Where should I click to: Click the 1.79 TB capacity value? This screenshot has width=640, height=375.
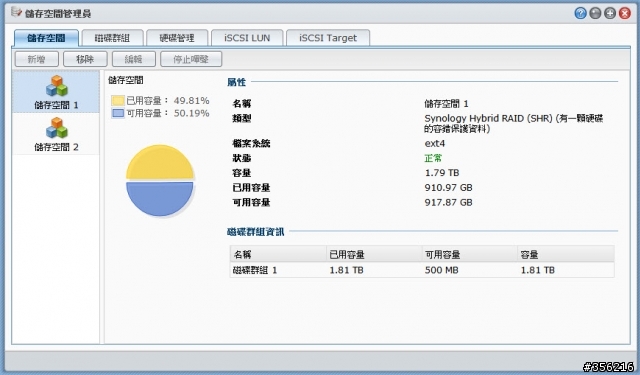coord(442,173)
